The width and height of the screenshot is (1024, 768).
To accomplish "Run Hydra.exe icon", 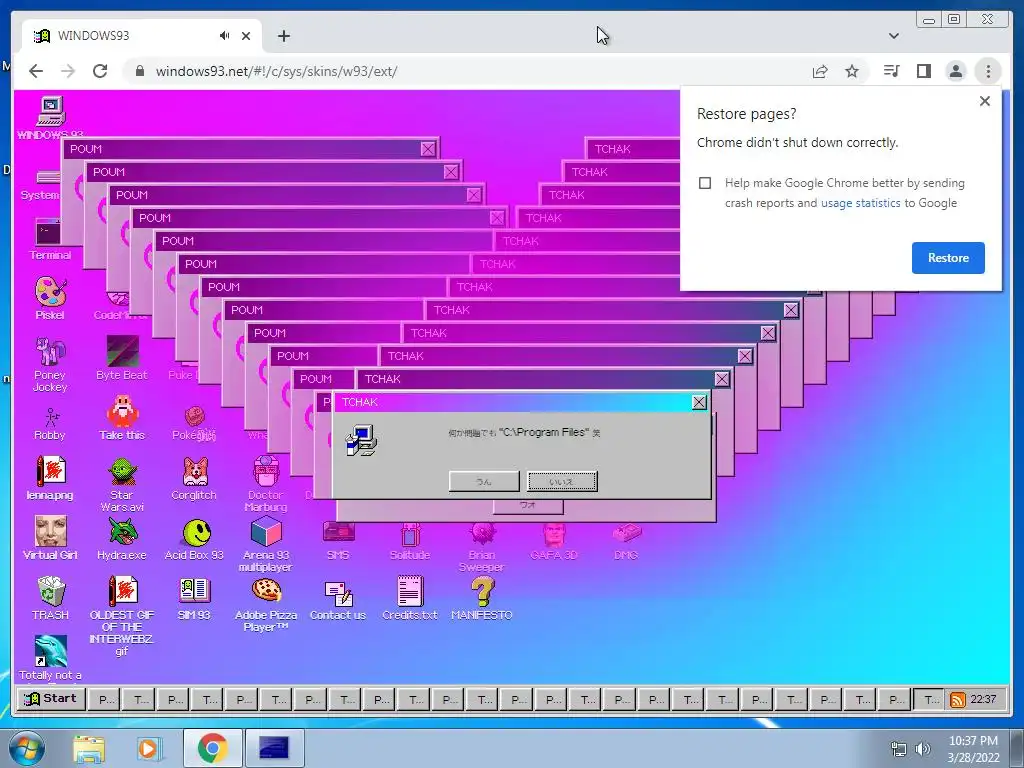I will click(x=122, y=538).
